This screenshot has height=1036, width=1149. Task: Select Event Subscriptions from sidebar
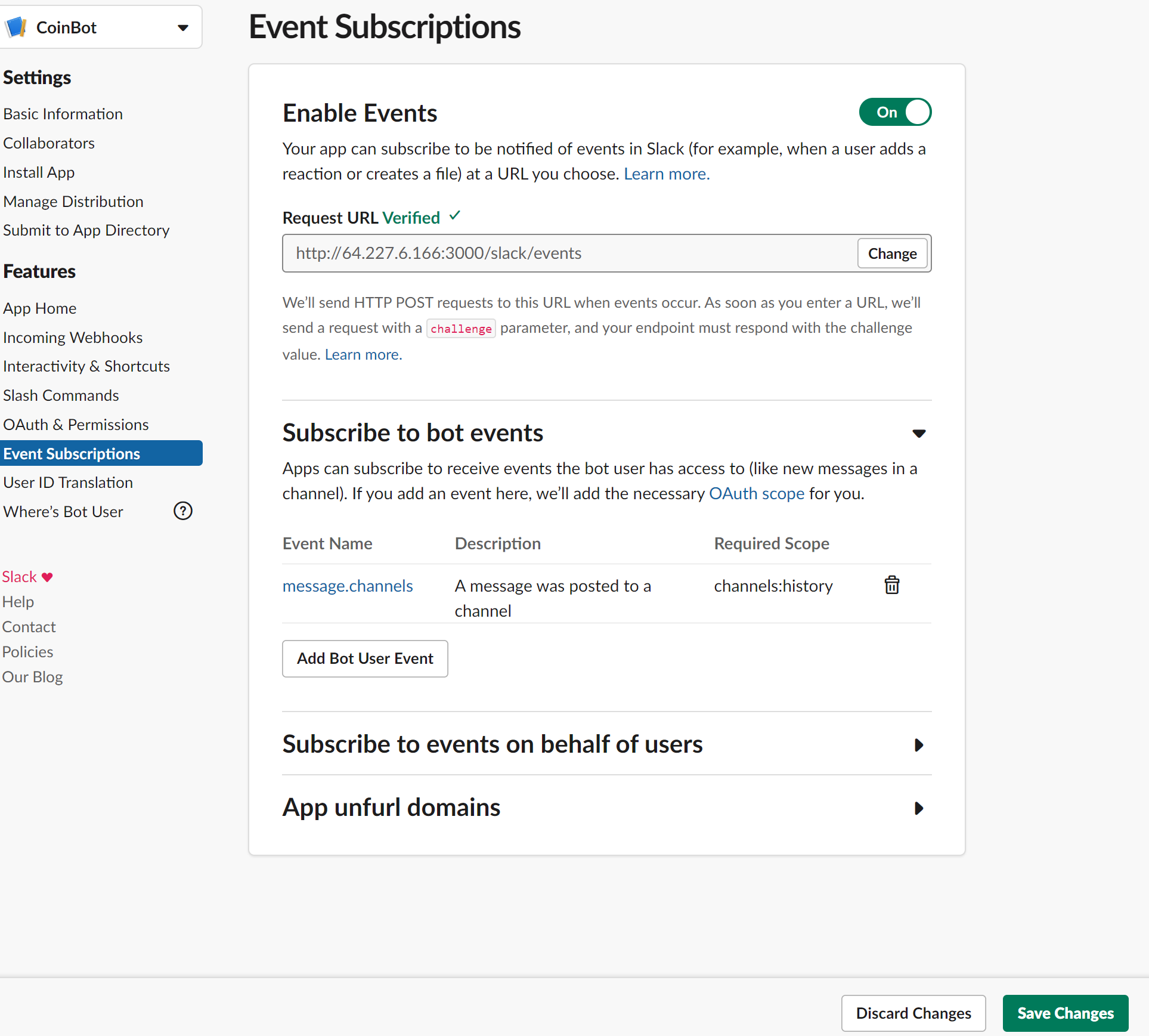coord(71,453)
